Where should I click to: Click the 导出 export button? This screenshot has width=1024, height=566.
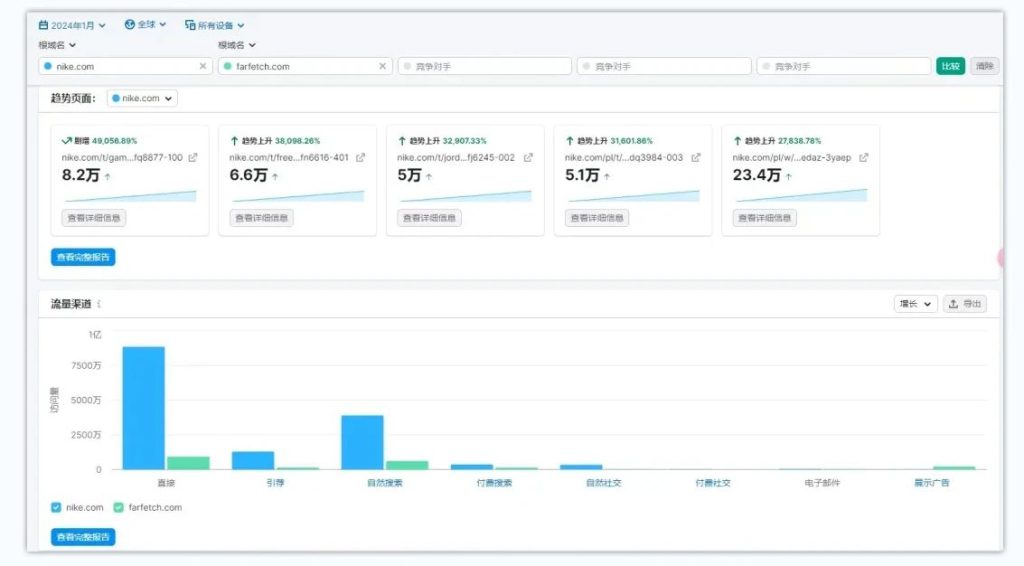[965, 304]
